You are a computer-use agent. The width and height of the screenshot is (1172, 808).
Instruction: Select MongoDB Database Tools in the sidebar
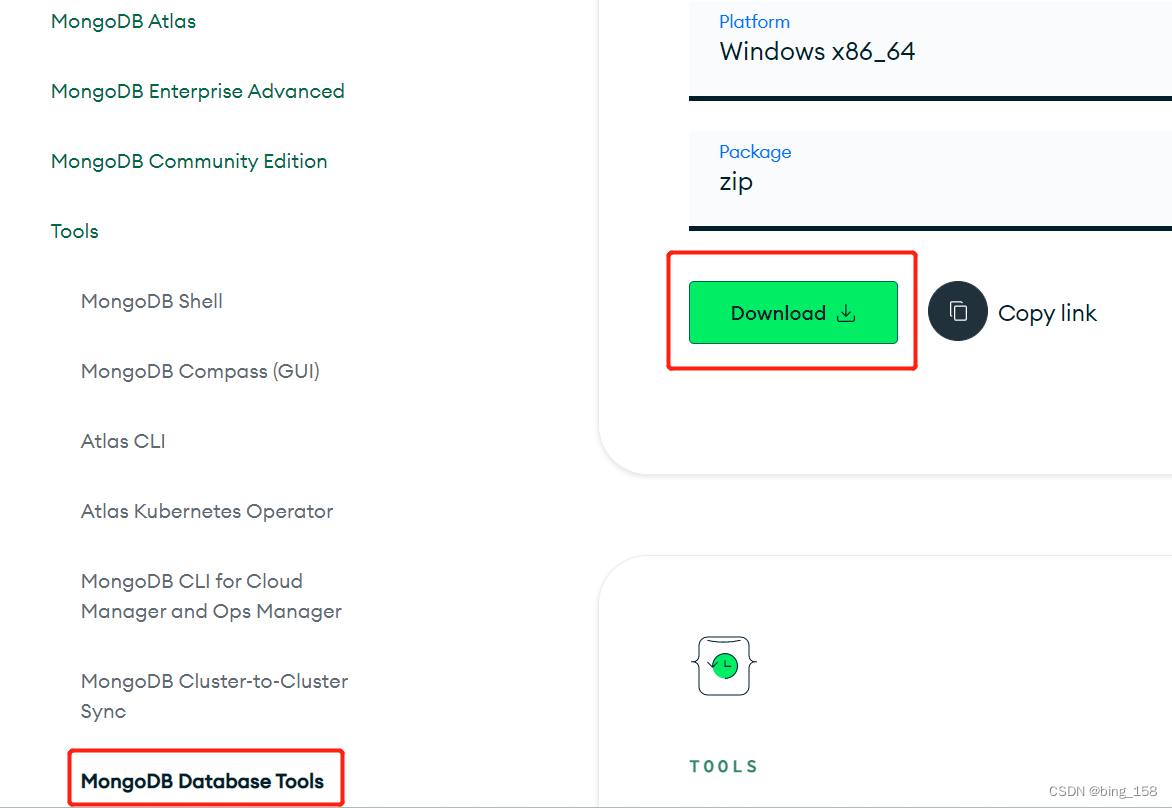tap(205, 780)
